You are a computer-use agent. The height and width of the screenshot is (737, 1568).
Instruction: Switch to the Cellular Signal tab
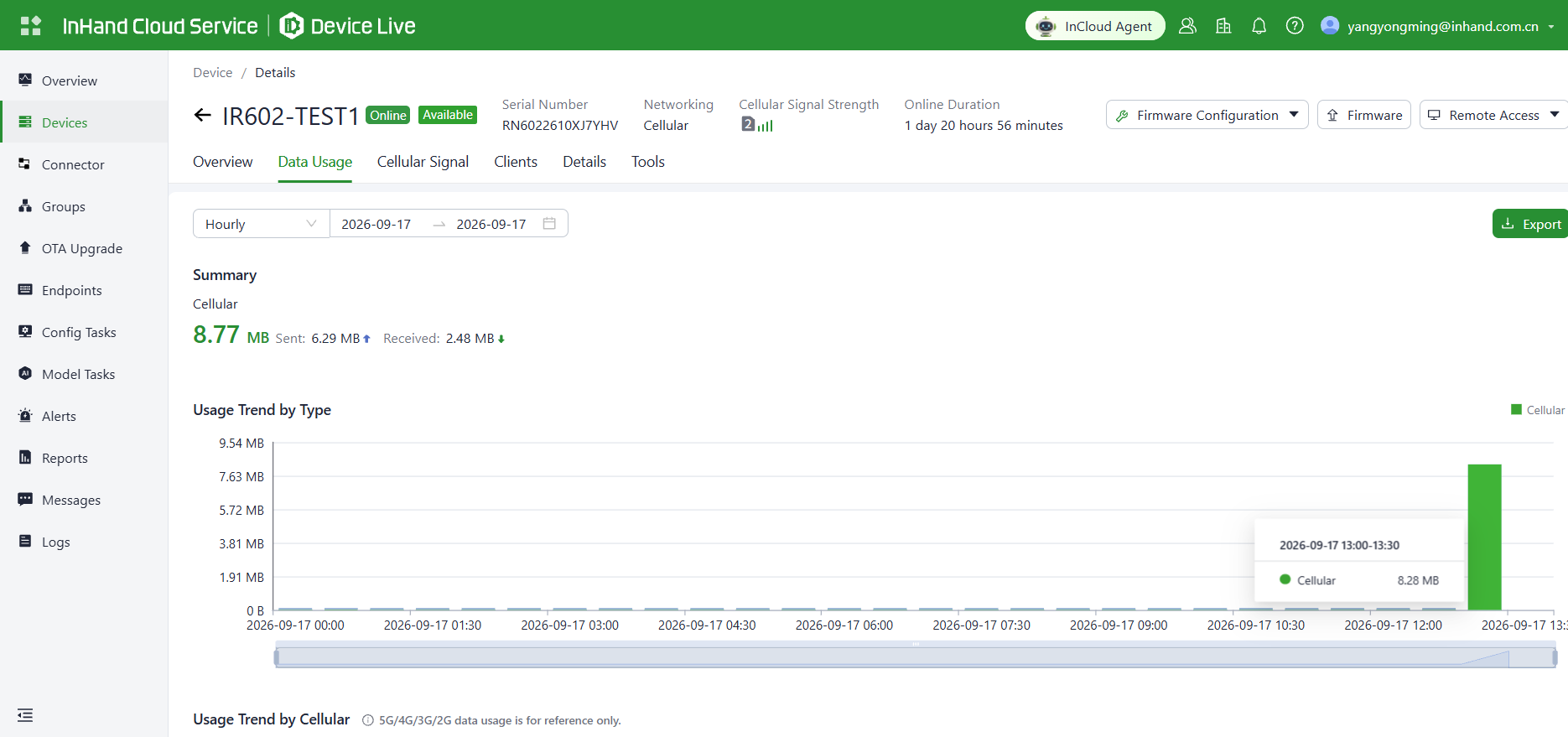pos(423,162)
